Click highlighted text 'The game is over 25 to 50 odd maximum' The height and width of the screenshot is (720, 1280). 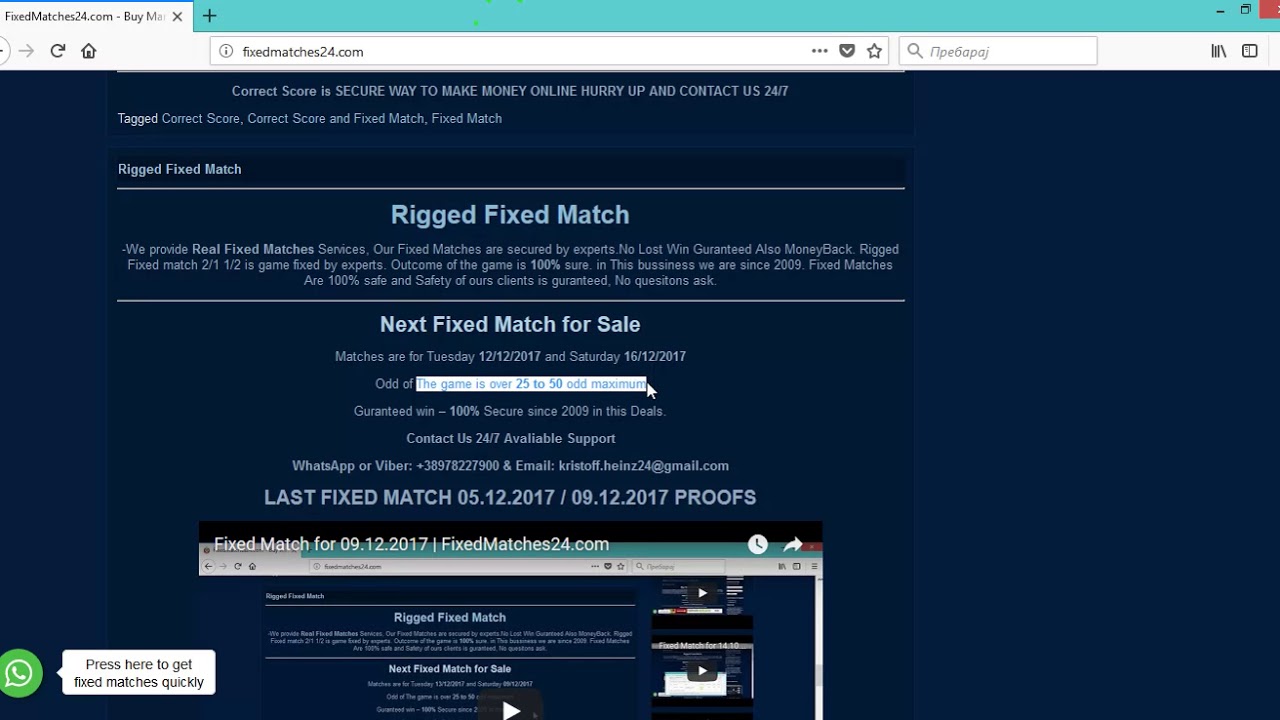point(531,384)
